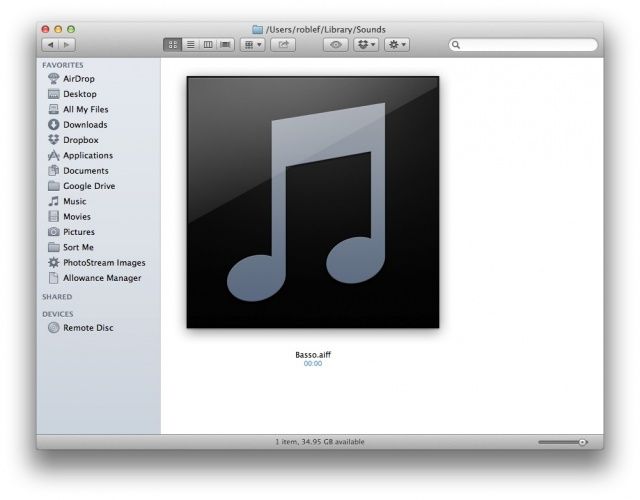Go back with the left arrow

tap(49, 45)
